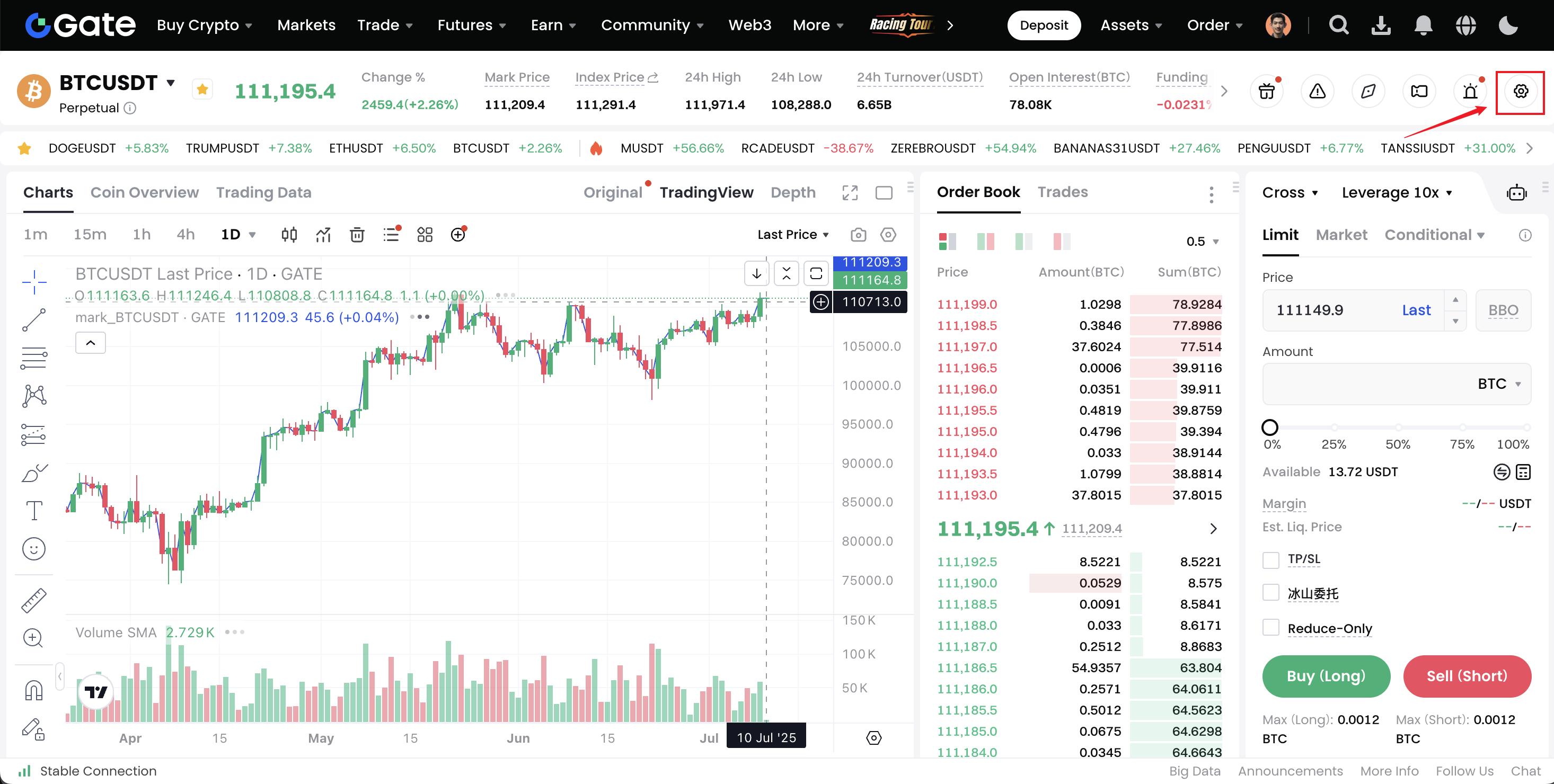Toggle chart fullscreen expand icon
Viewport: 1554px width, 784px height.
pos(850,193)
